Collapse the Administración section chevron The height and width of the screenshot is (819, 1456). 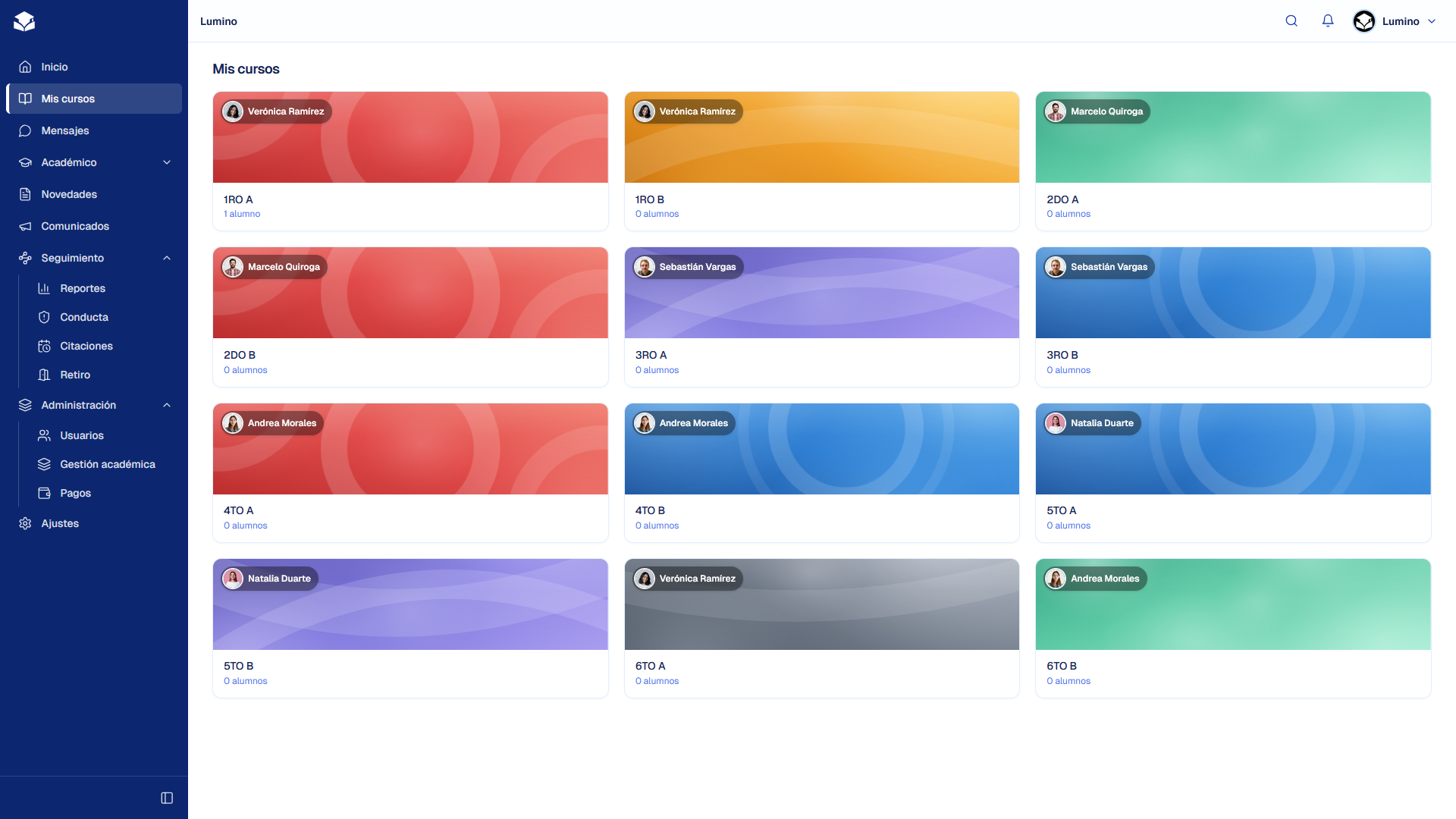167,405
